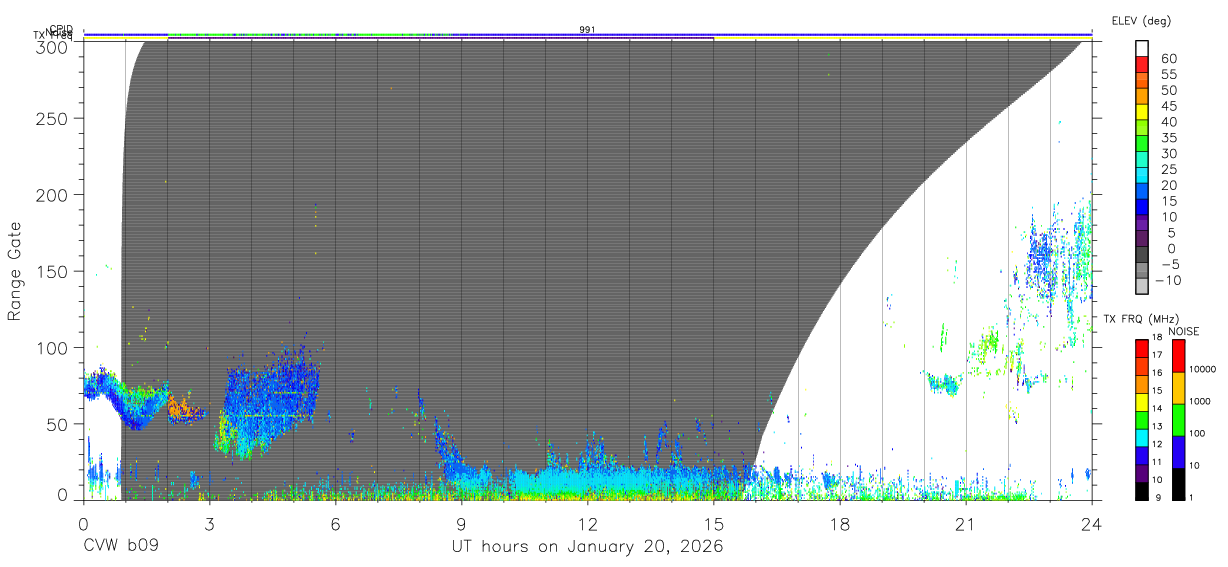This screenshot has width=1228, height=567.
Task: Click the red 17–18 MHz band of TX FRQ
Action: point(1142,347)
